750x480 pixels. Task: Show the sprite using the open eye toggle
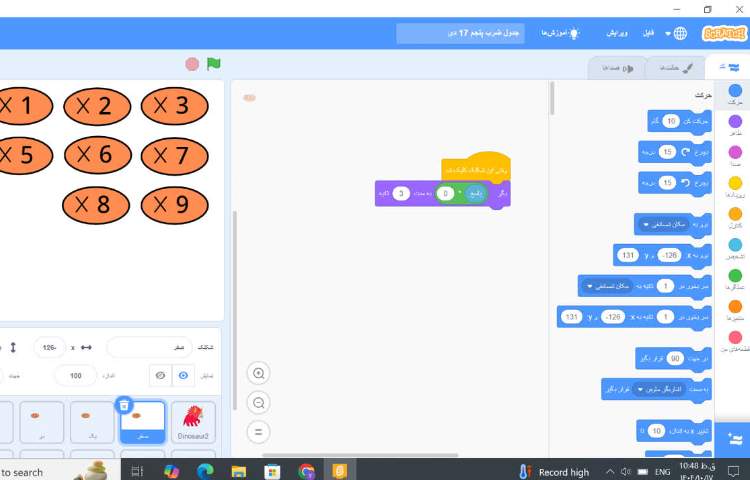click(183, 375)
